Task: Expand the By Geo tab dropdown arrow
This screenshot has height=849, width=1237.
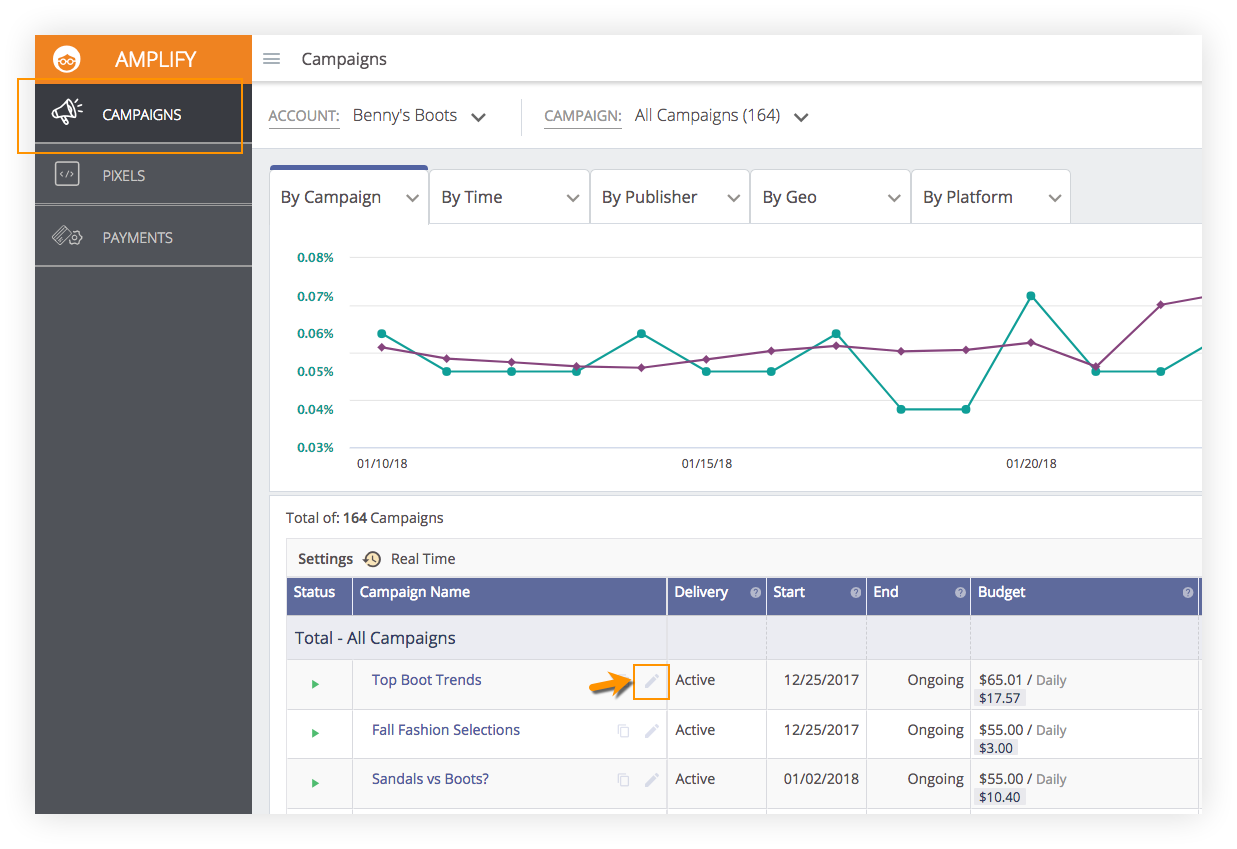Action: [x=894, y=198]
